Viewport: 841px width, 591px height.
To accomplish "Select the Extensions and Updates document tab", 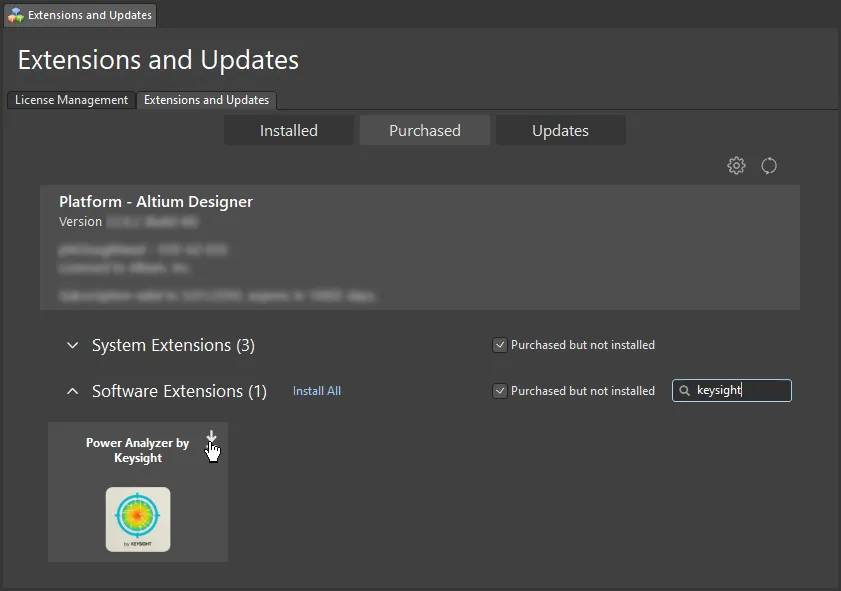I will [x=80, y=15].
